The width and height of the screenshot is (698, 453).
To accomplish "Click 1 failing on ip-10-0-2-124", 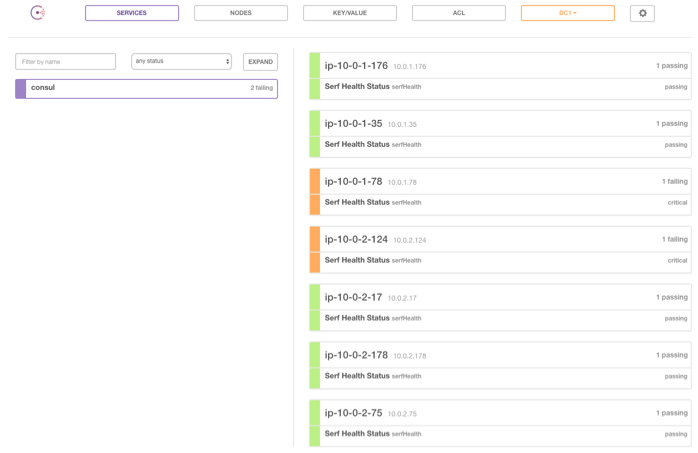I will [x=674, y=239].
